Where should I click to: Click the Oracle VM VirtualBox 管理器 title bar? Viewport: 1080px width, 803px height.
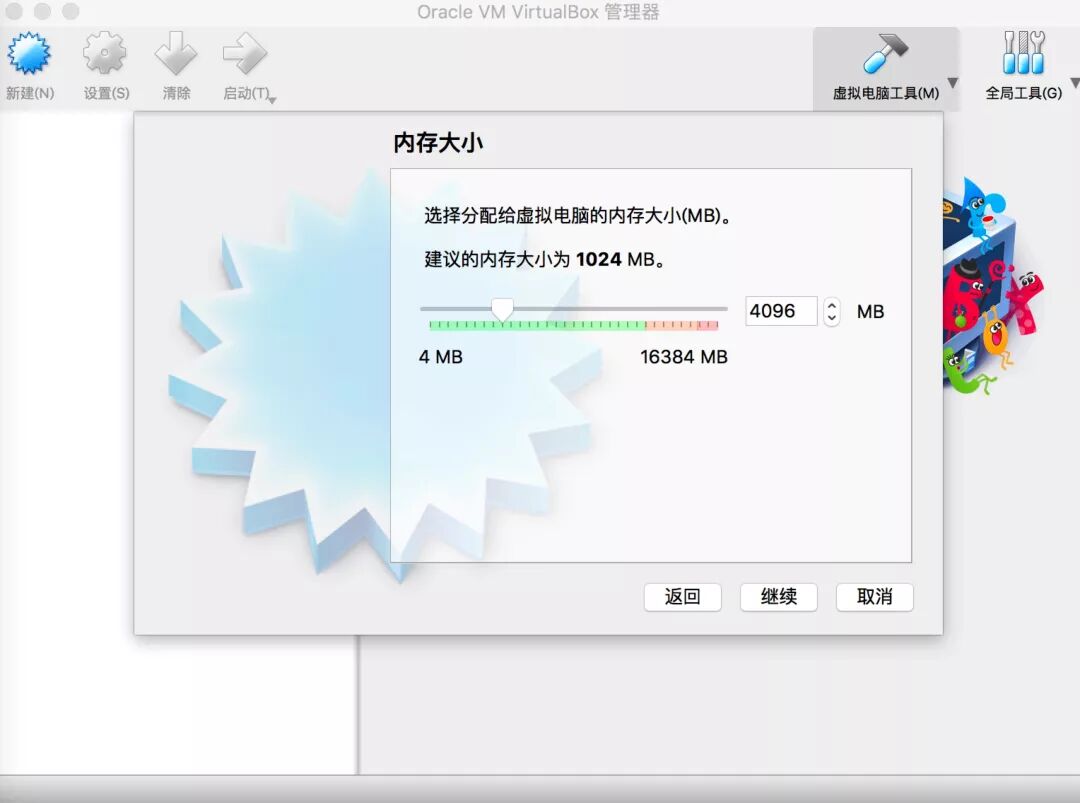(x=540, y=12)
